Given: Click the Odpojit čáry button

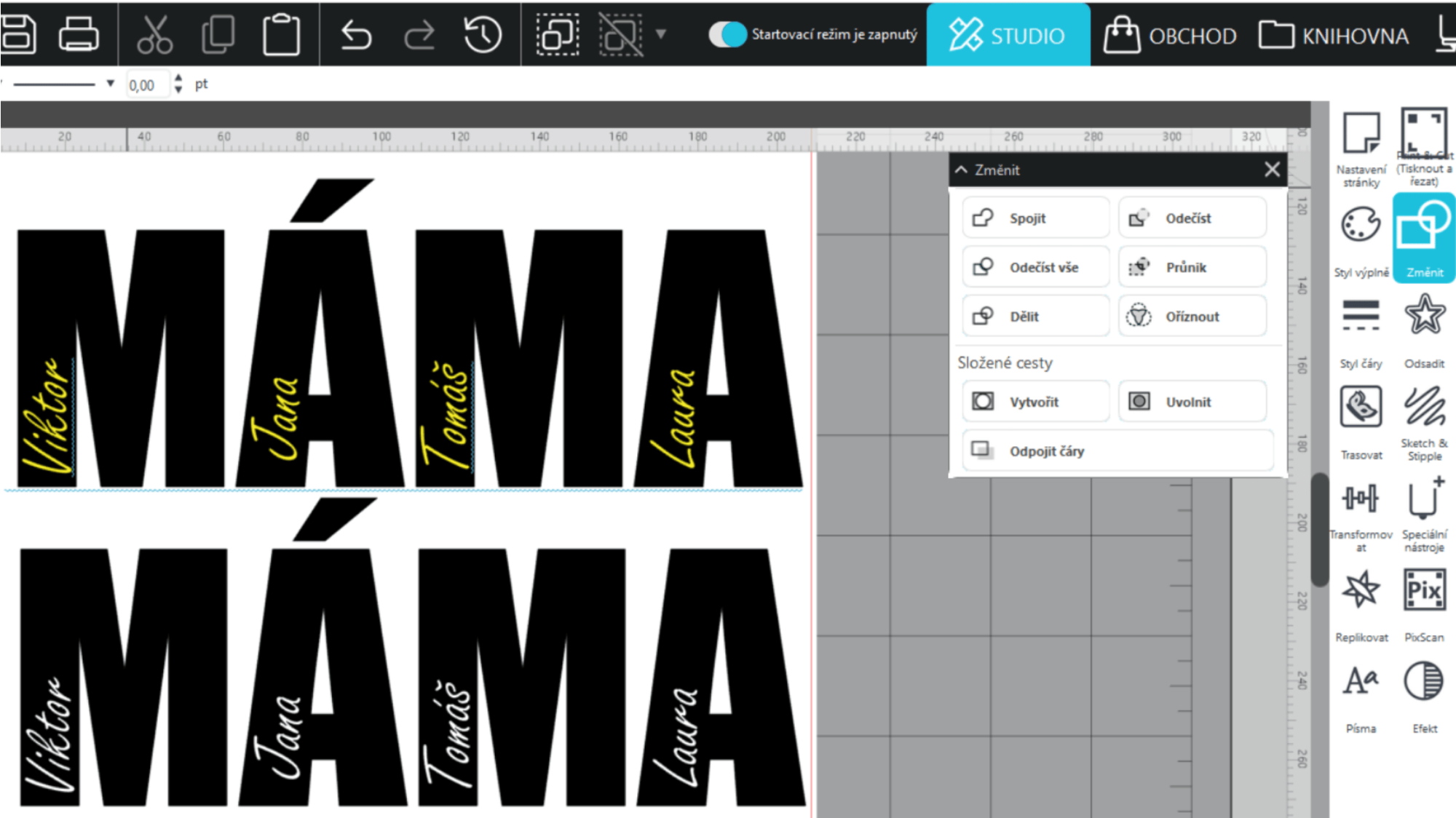Looking at the screenshot, I should click(1117, 450).
